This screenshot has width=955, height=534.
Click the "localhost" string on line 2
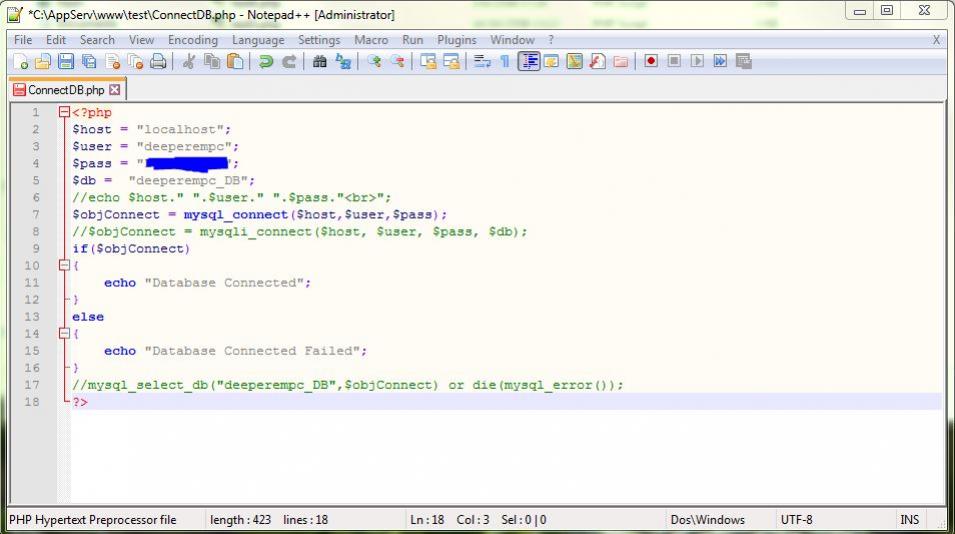point(180,129)
